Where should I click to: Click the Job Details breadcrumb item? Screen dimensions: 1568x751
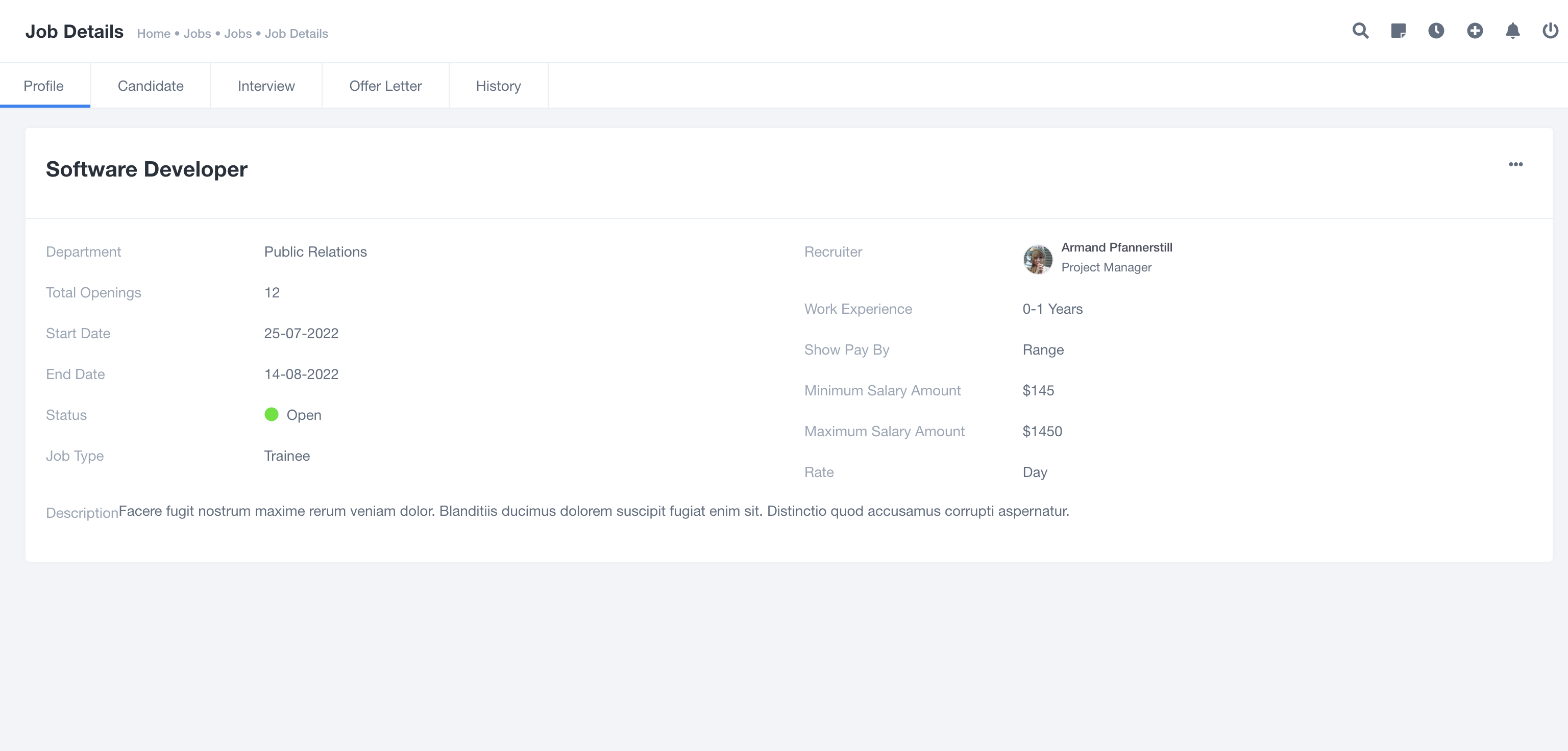point(296,34)
